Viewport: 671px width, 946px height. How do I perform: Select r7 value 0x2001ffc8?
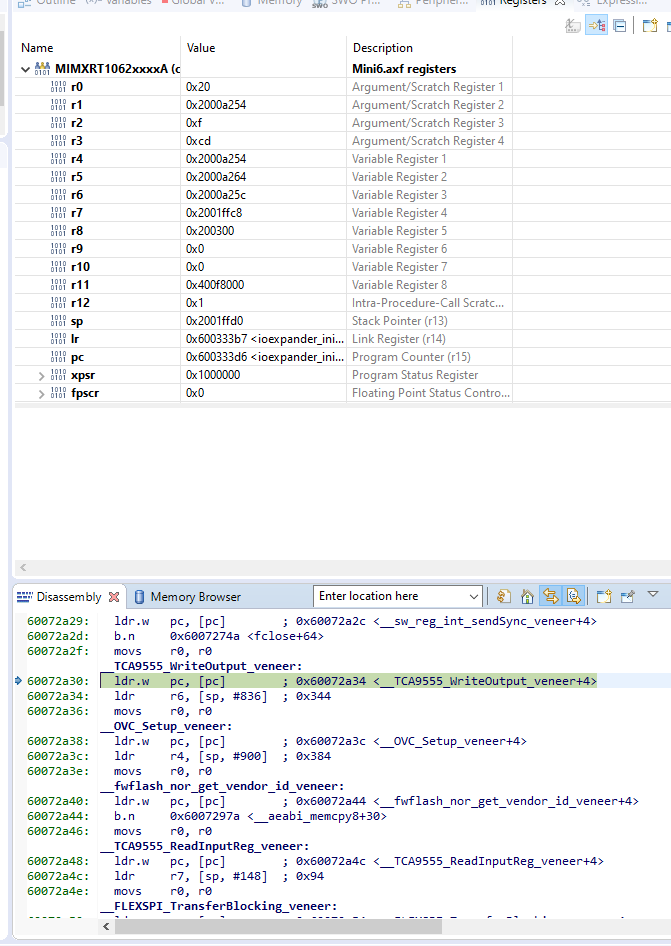[214, 213]
